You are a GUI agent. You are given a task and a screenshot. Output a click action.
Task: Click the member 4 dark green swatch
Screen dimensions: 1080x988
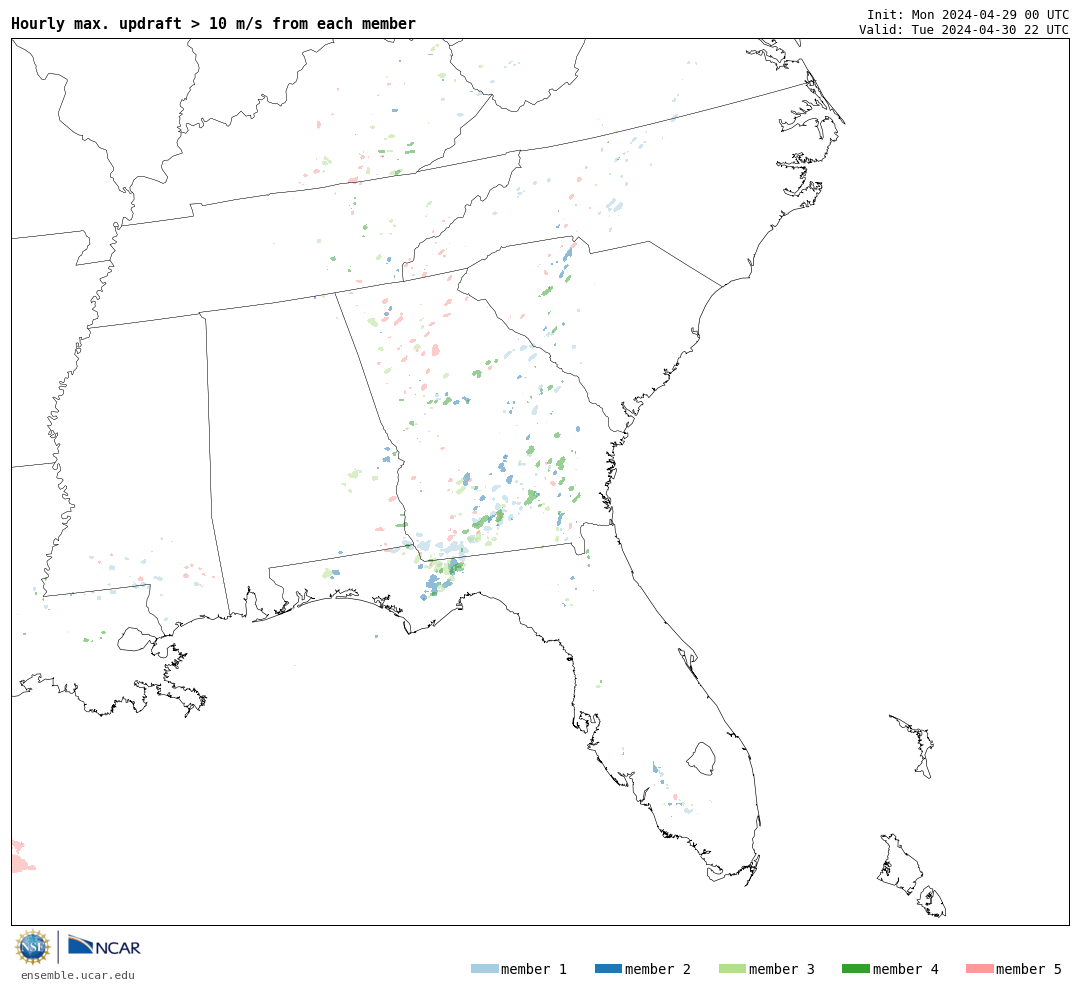856,969
